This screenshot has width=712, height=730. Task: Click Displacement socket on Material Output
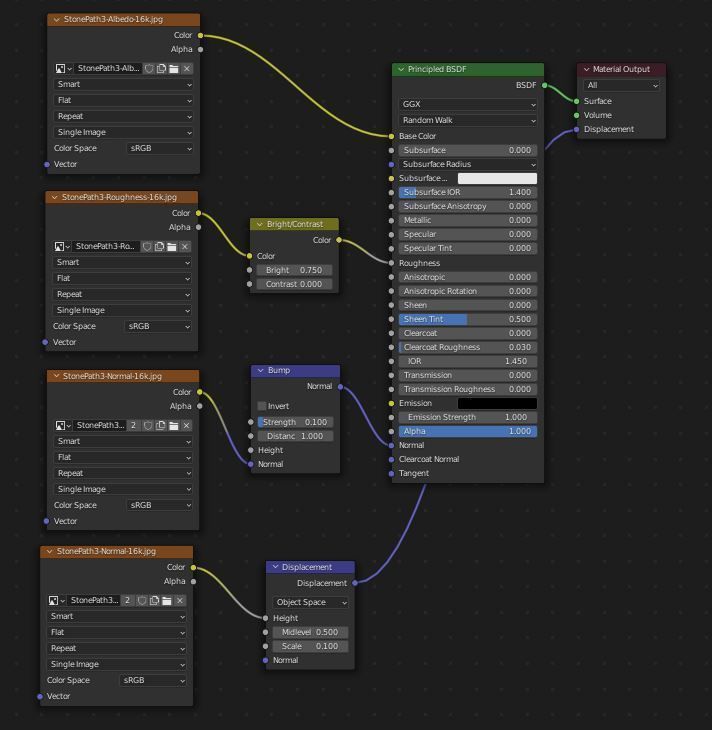576,129
